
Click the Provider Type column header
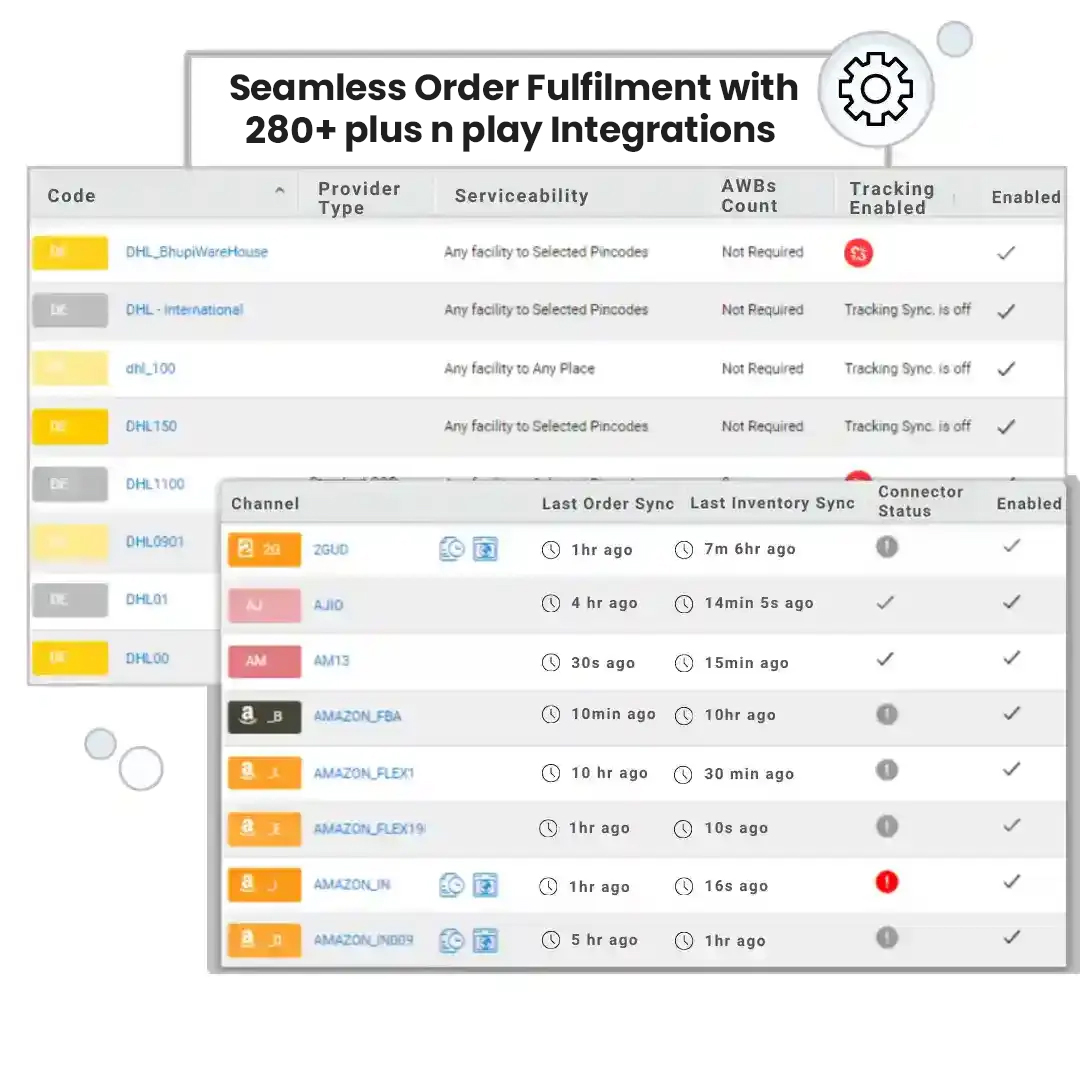click(359, 196)
